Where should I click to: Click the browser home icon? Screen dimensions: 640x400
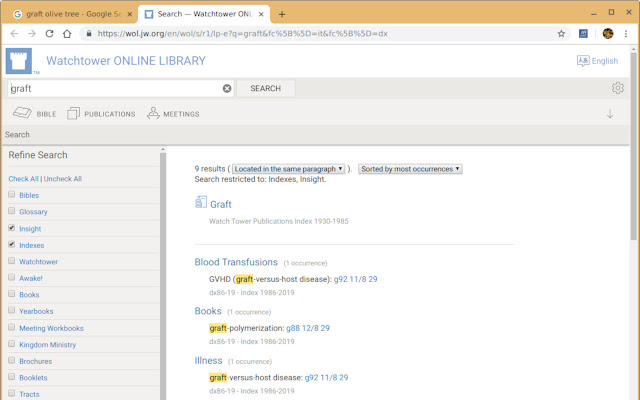(x=67, y=33)
